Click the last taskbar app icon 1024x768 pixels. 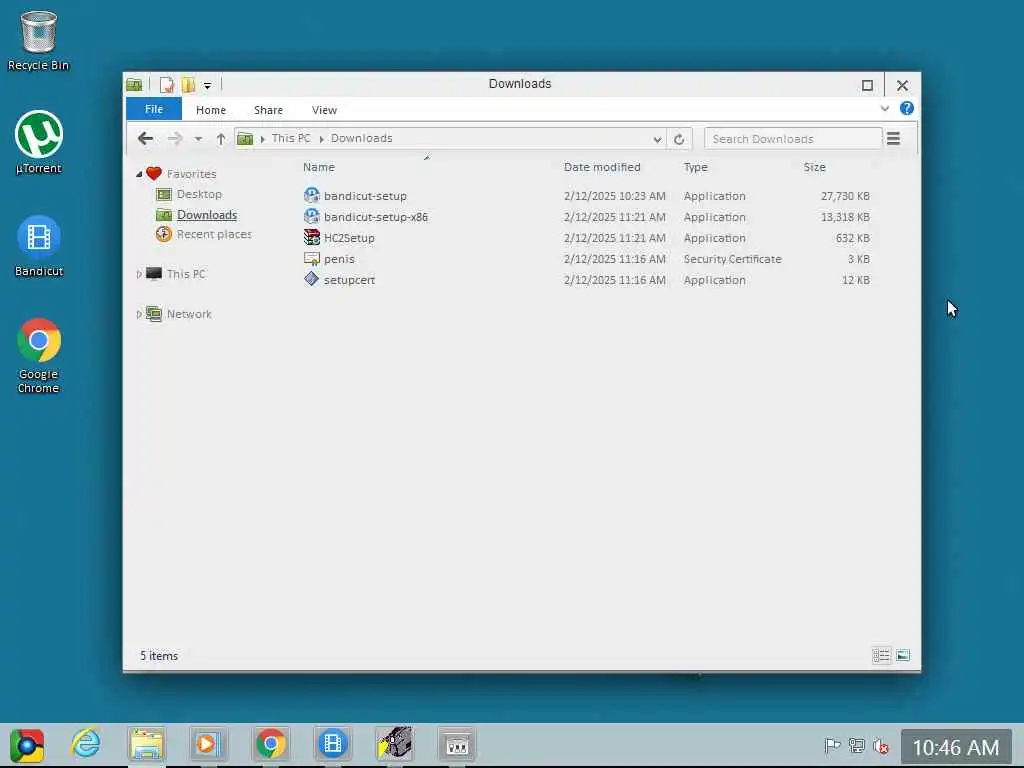point(456,744)
